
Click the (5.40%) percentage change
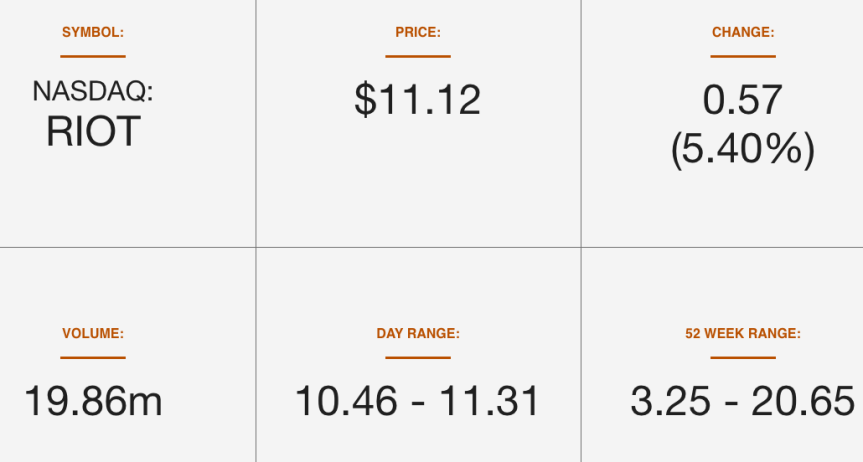743,149
